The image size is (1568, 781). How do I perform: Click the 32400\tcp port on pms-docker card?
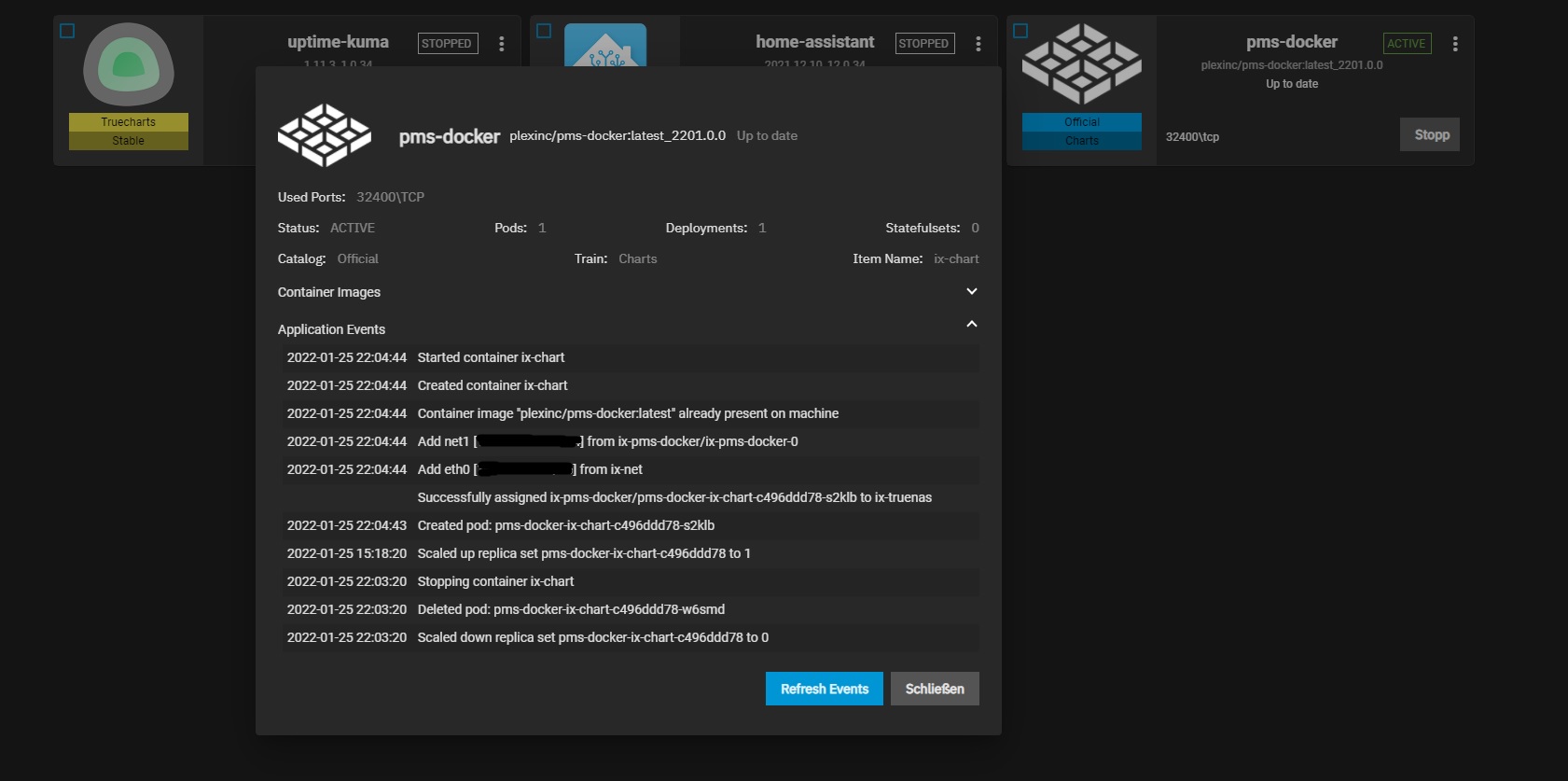tap(1192, 136)
